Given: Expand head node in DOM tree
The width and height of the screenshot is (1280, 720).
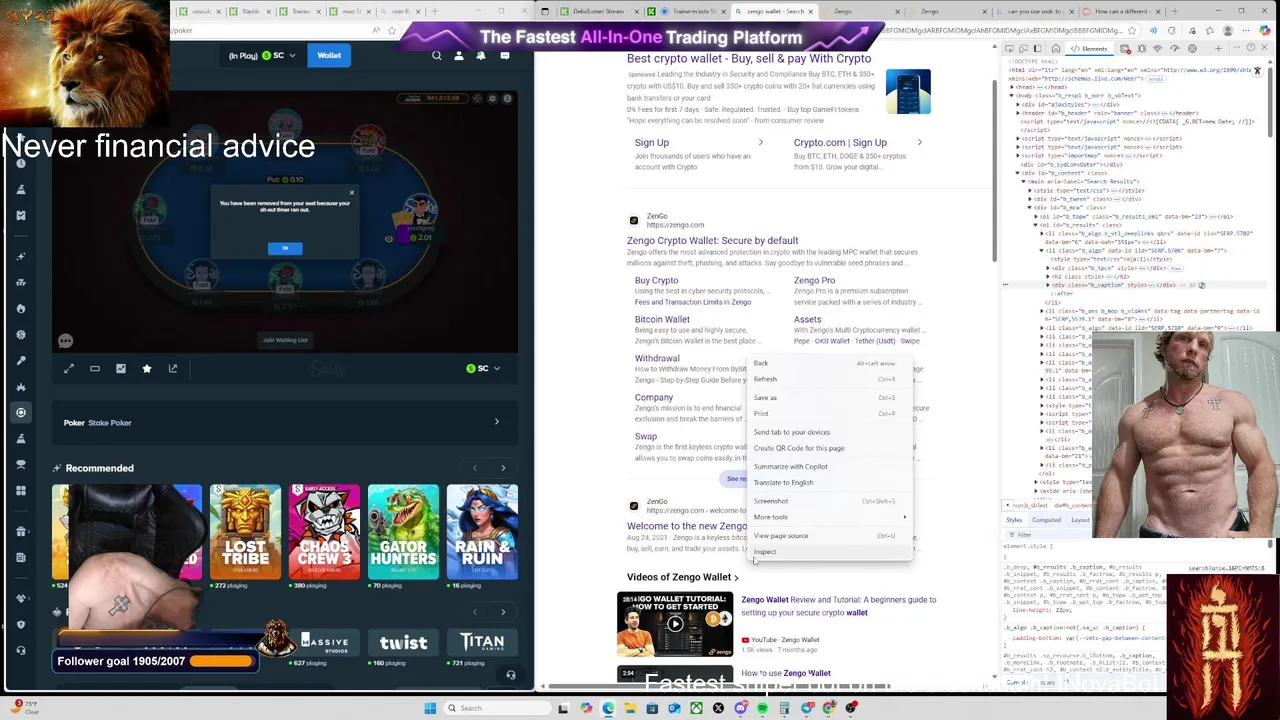Looking at the screenshot, I should tap(1011, 87).
